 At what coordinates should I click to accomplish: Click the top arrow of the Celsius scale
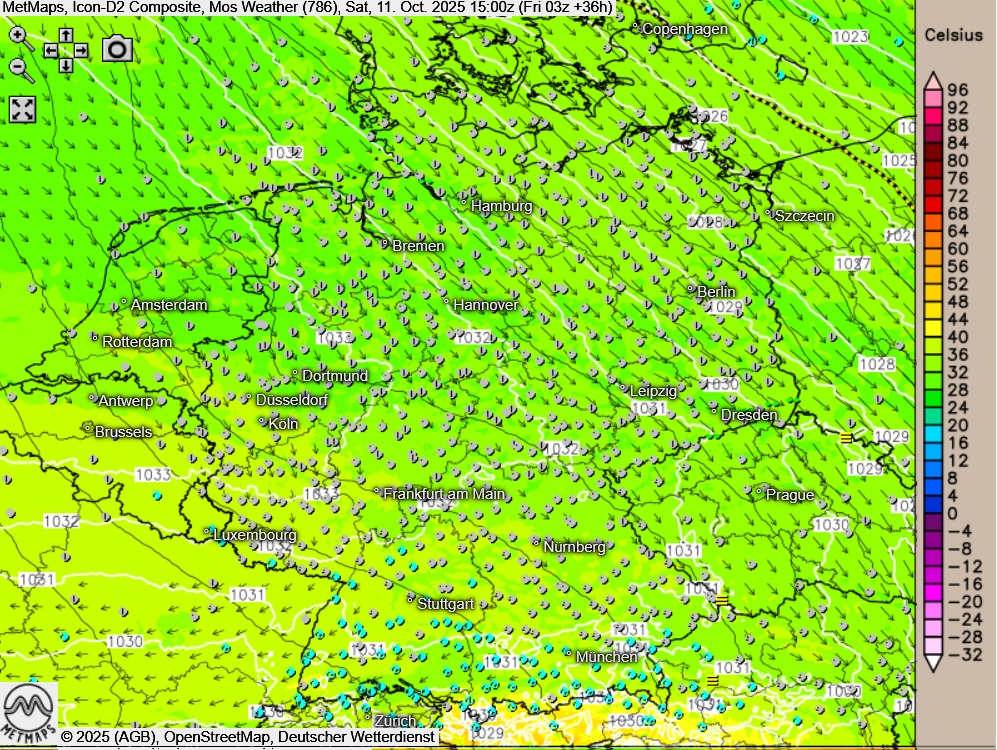pyautogui.click(x=931, y=81)
